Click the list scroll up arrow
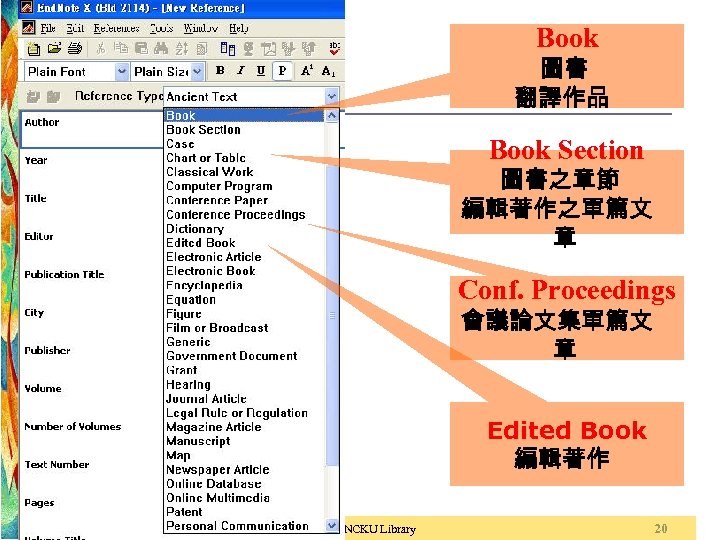720x540 pixels. [x=332, y=116]
